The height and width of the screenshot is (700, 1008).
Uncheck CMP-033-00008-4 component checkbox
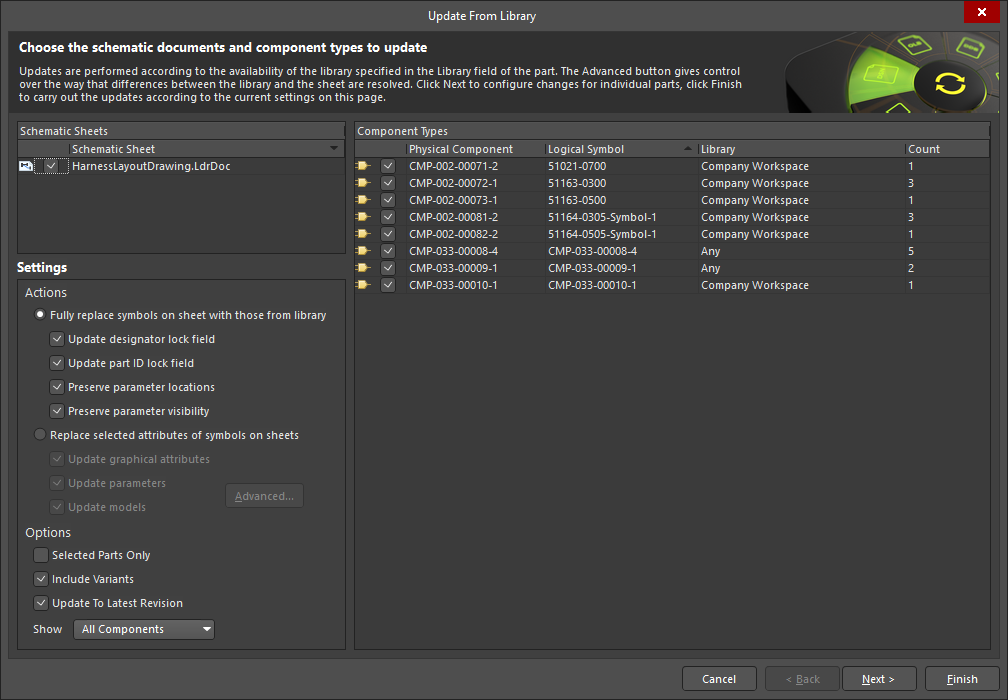pyautogui.click(x=388, y=251)
